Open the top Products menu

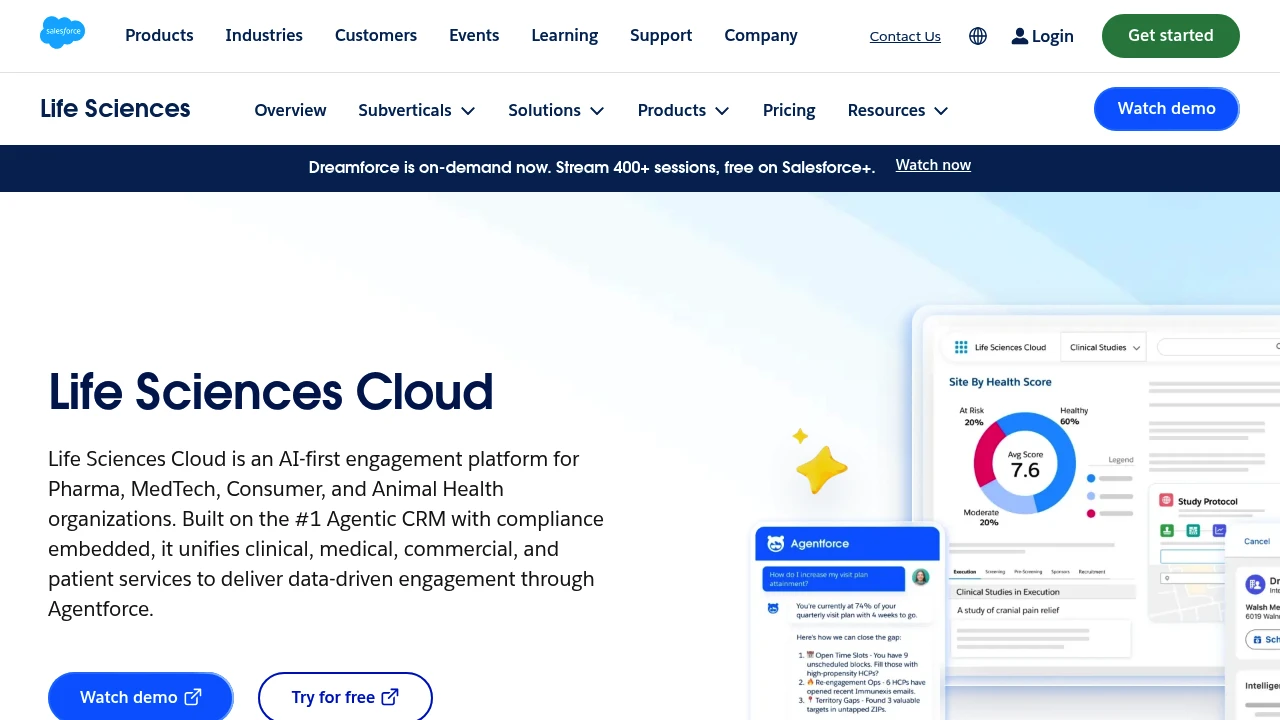[159, 35]
